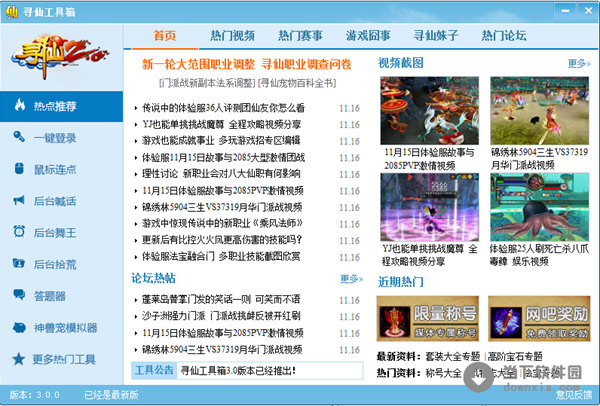Click the flame icon beside 热点推荐
The image size is (600, 406).
click(20, 104)
